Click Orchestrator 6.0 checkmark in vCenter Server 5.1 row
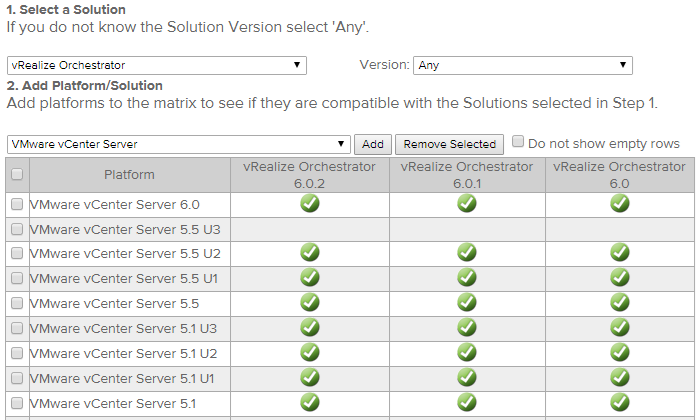The height and width of the screenshot is (420, 698). pos(620,402)
